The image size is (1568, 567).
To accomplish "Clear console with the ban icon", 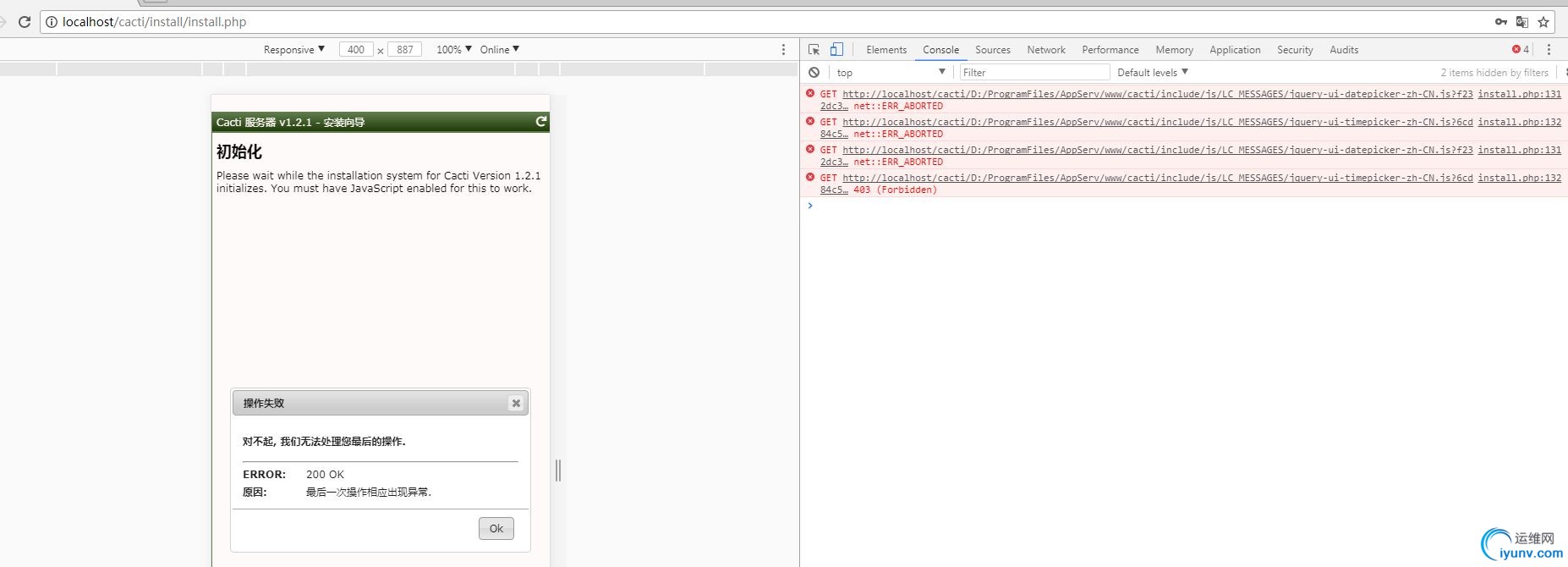I will tap(814, 73).
